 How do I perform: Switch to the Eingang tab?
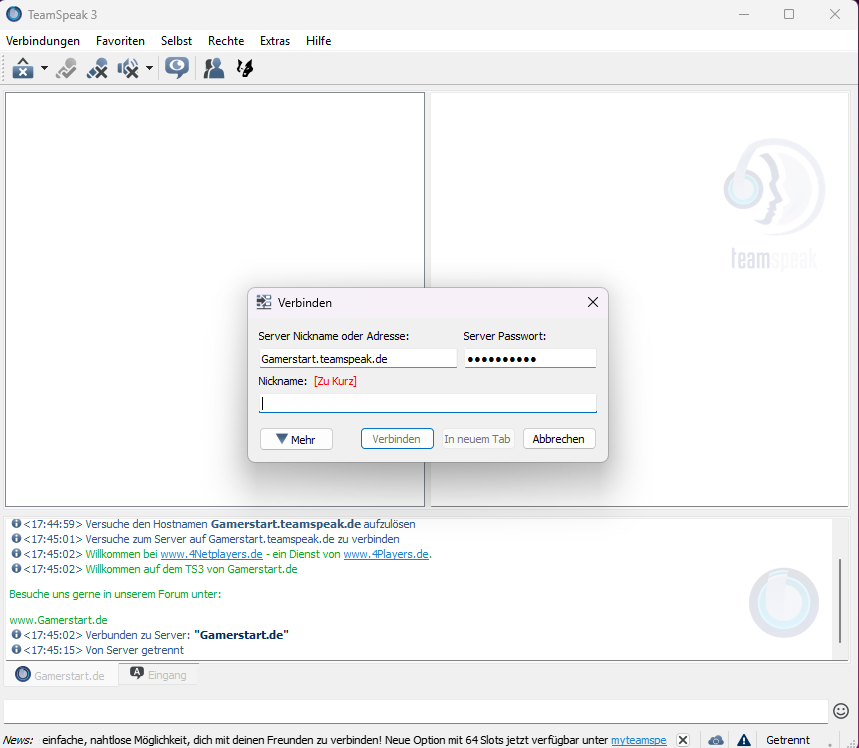(x=158, y=675)
